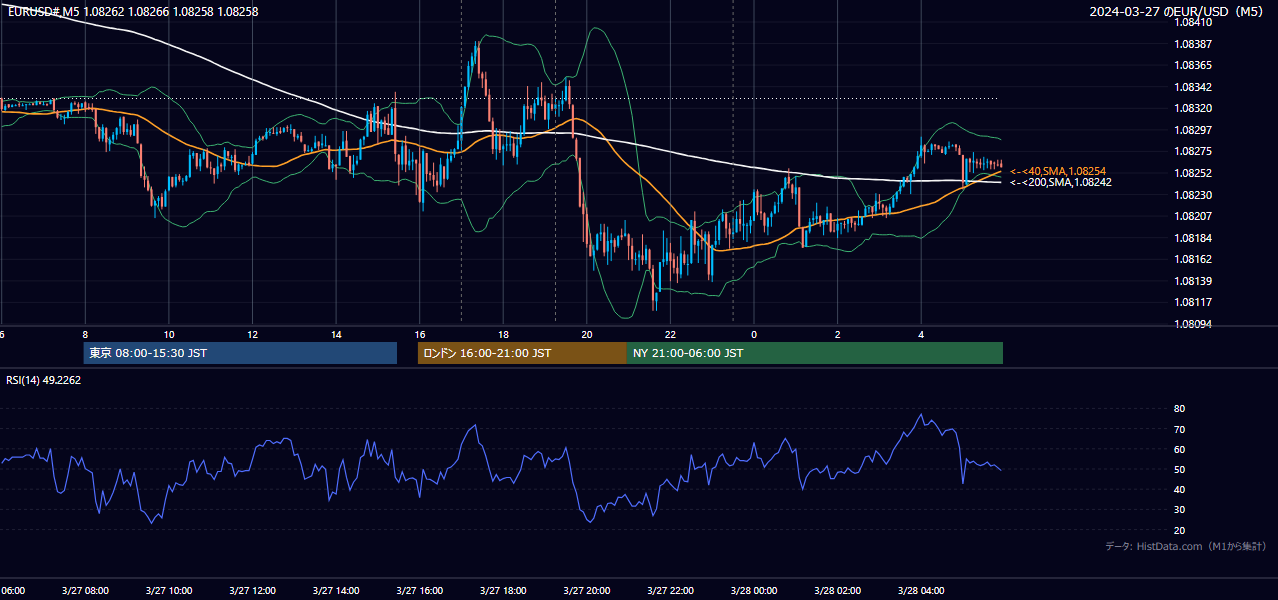Click the 3/27 22:00 bottom time label

[x=670, y=591]
